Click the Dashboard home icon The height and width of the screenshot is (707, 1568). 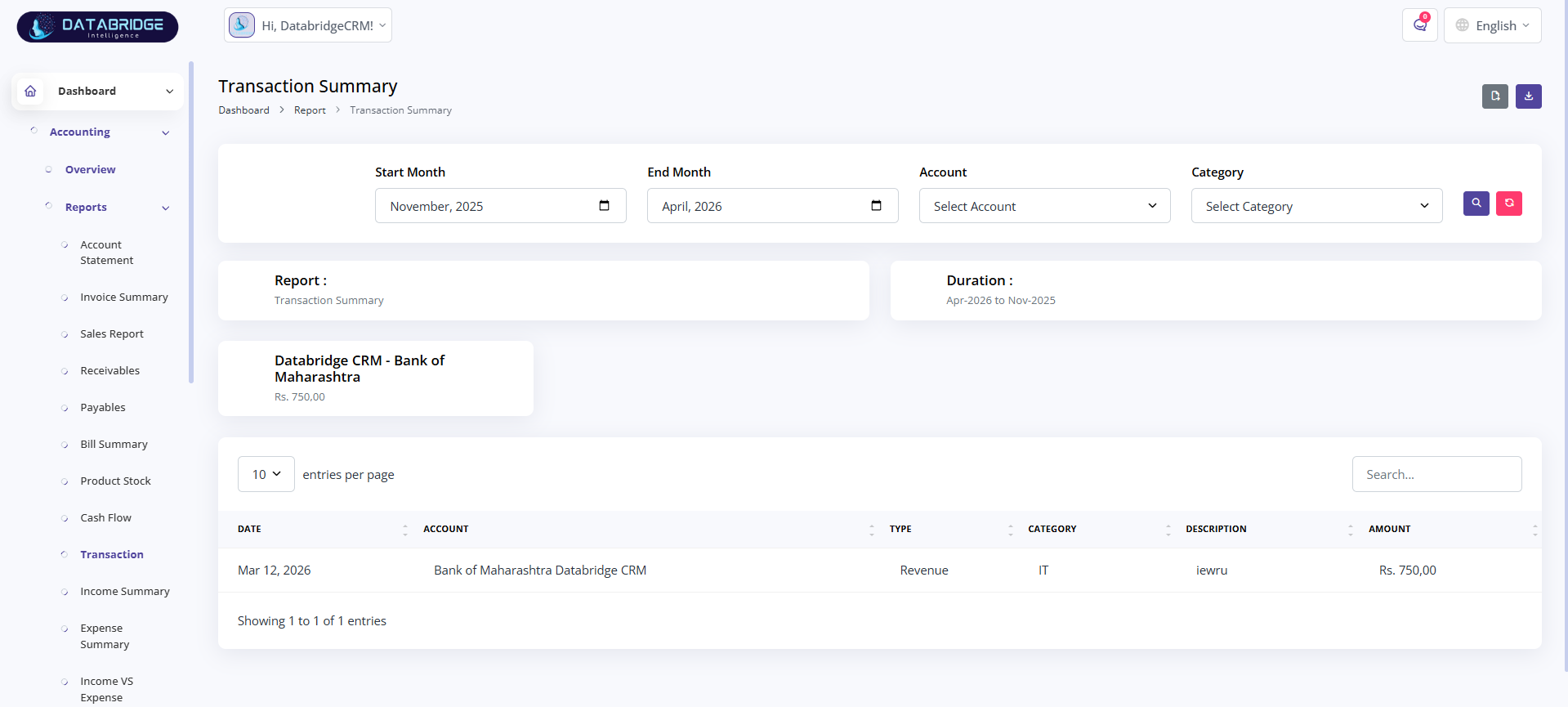point(30,91)
